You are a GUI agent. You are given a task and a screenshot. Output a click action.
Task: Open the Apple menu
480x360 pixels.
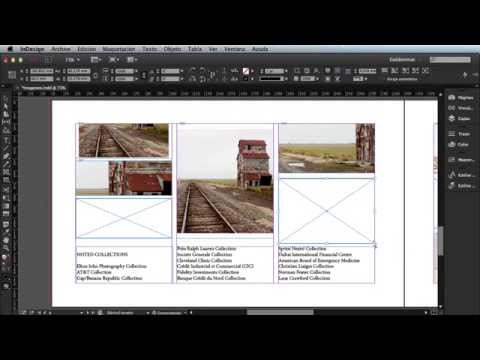10,49
